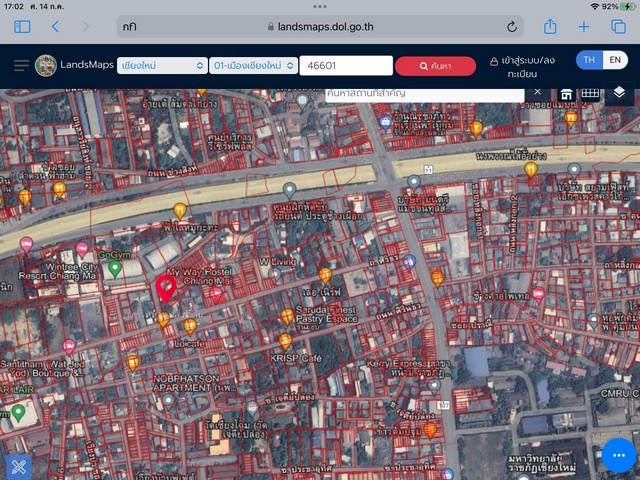Select the GoGym green map marker
This screenshot has width=640, height=480.
point(115,269)
